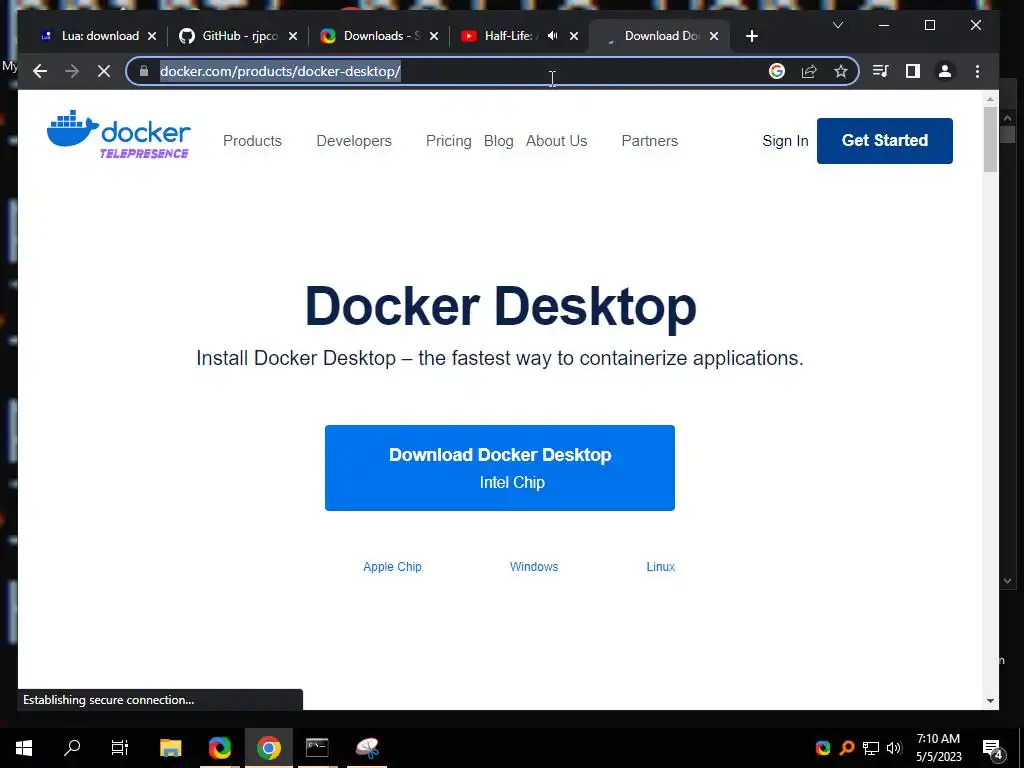Open the clock showing 7:10 AM
Viewport: 1024px width, 768px height.
click(938, 748)
